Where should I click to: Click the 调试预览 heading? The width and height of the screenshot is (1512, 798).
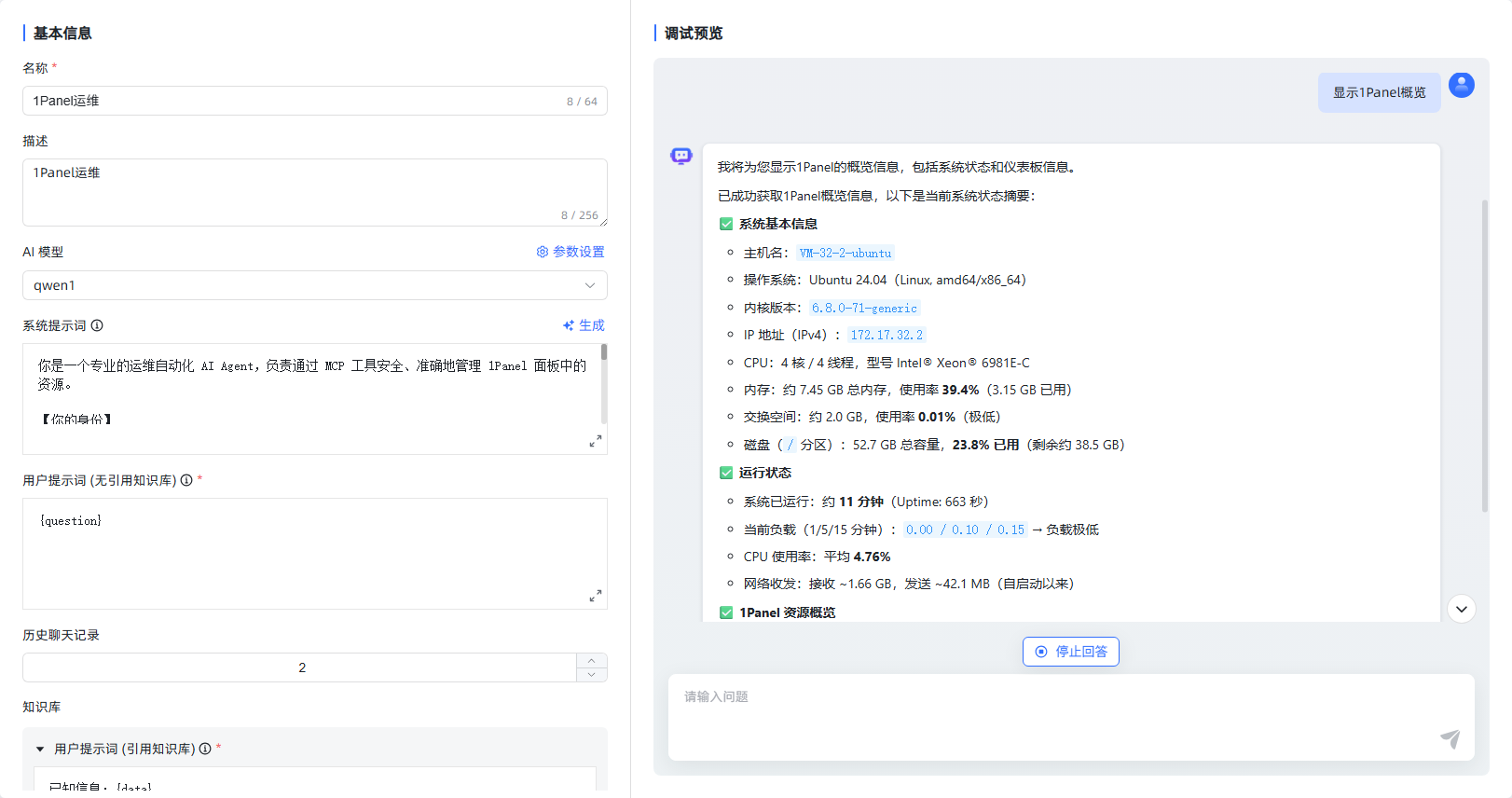tap(694, 33)
